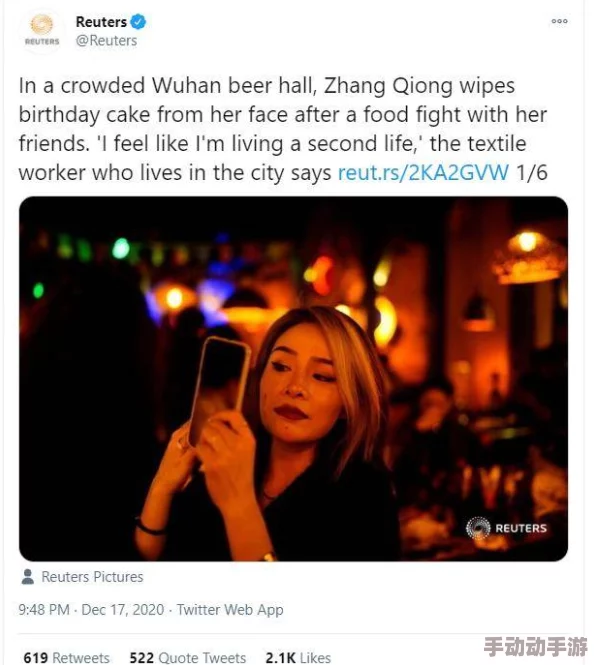Click the Reuters watermark logo on photo
Screen dimensions: 594x665
506,528
